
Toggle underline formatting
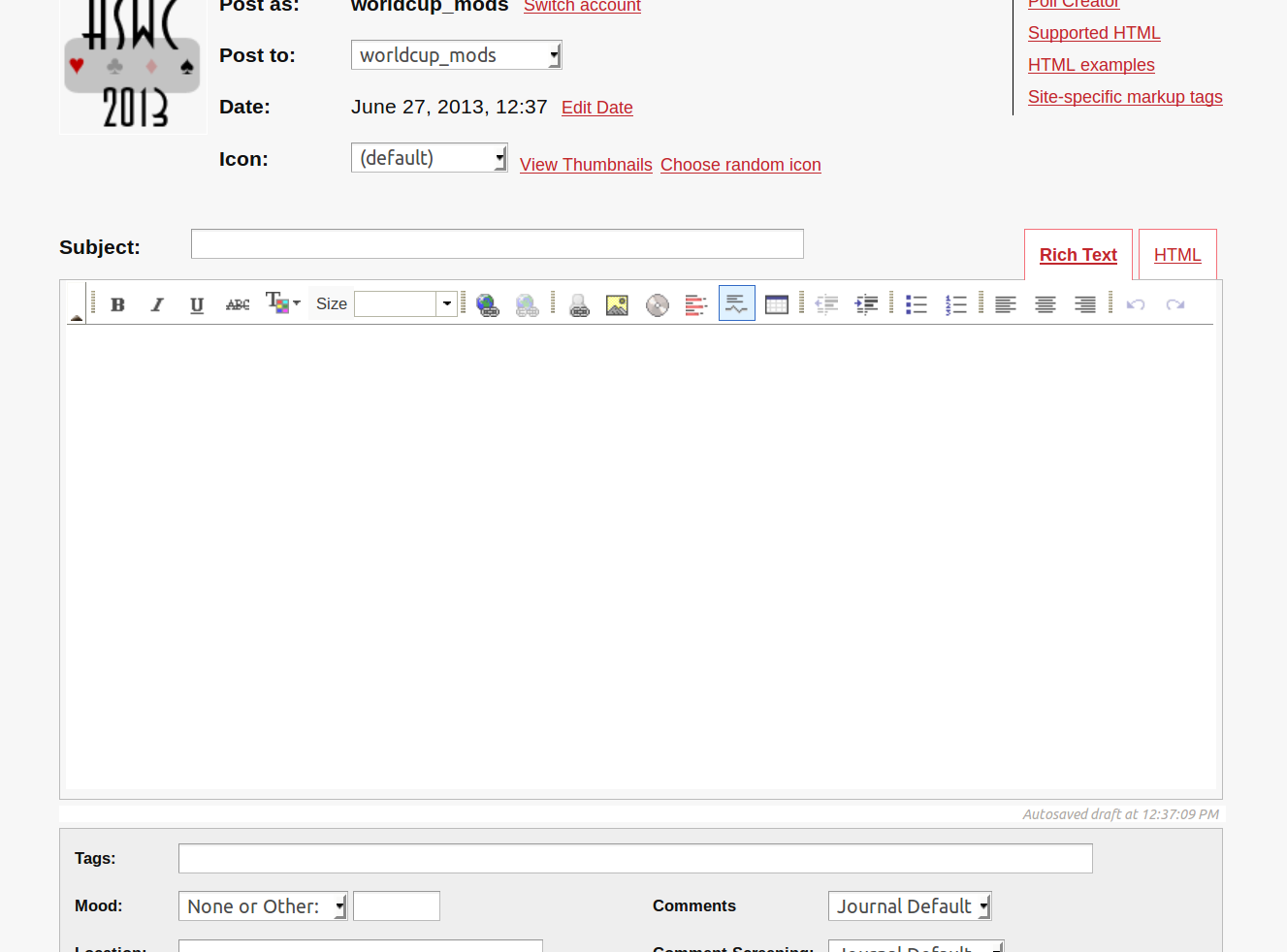197,304
